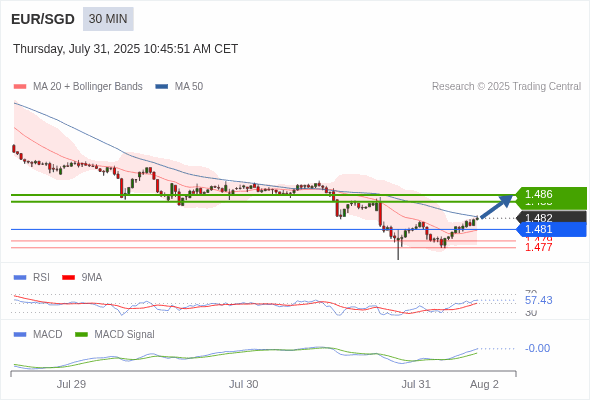Click the blue upward trend arrow
This screenshot has width=590, height=400.
click(x=497, y=207)
